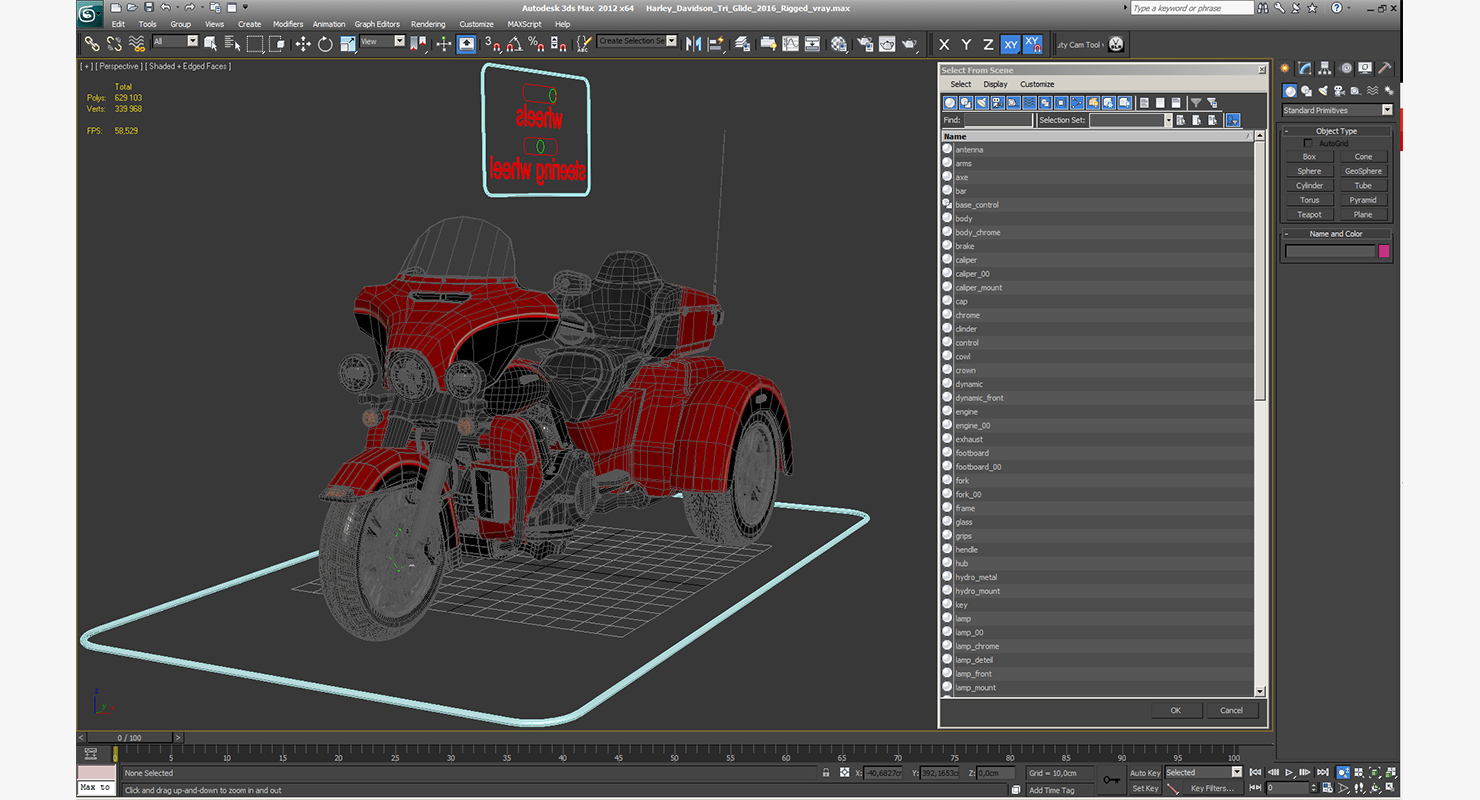Open the Utilities hammer panel tab
1480x800 pixels.
point(1385,68)
